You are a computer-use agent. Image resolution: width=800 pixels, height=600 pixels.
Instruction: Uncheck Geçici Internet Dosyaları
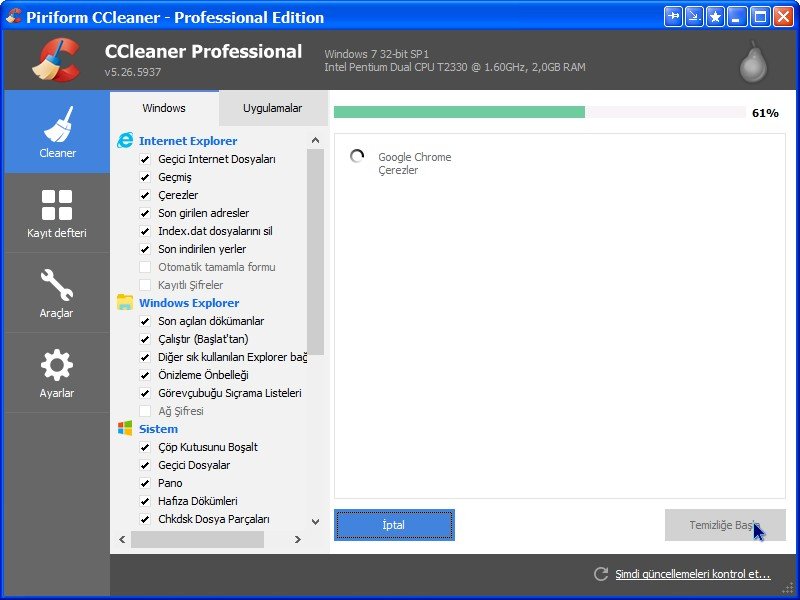coord(145,159)
